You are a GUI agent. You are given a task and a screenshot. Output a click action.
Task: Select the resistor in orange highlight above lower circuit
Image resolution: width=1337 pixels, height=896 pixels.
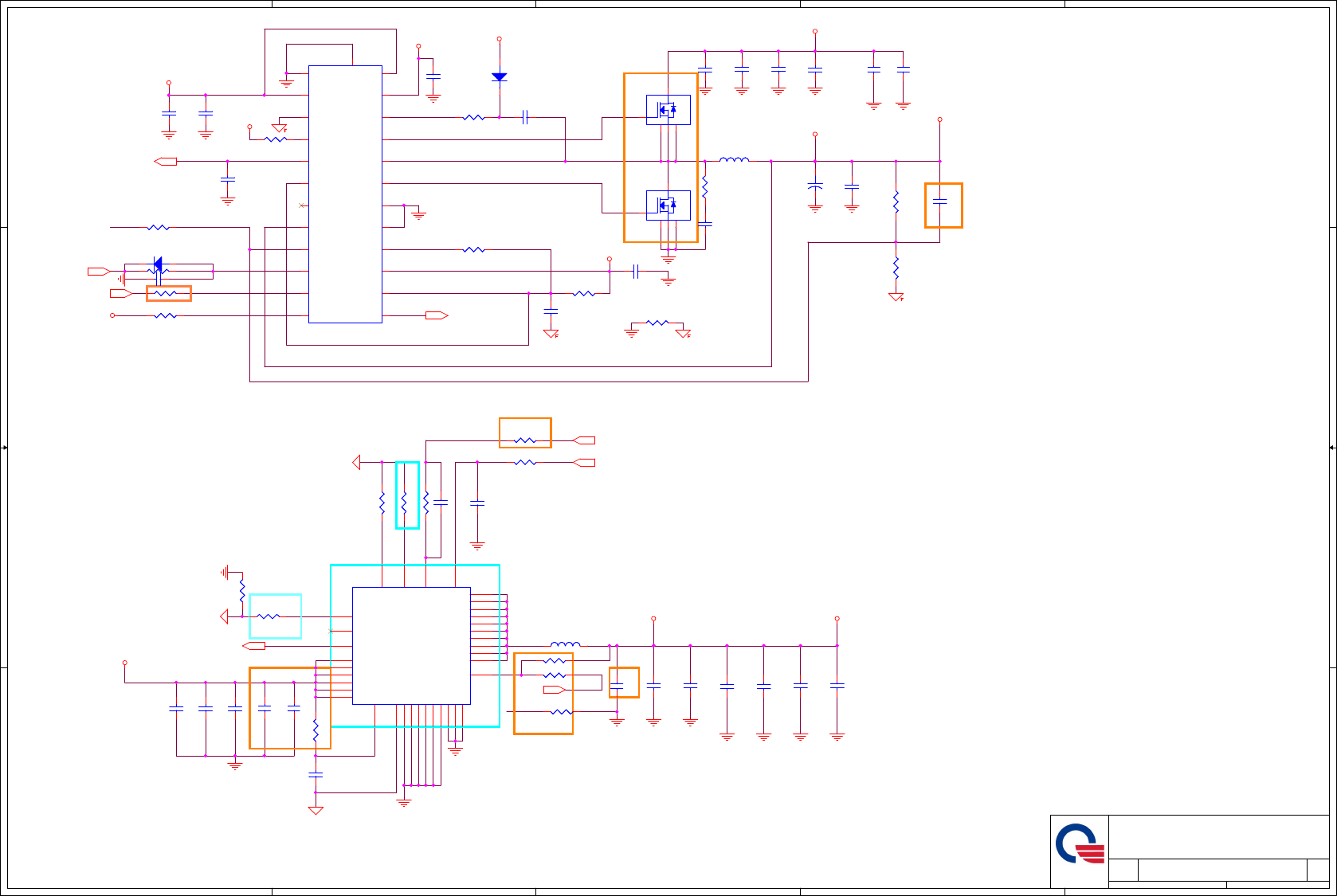tap(525, 440)
